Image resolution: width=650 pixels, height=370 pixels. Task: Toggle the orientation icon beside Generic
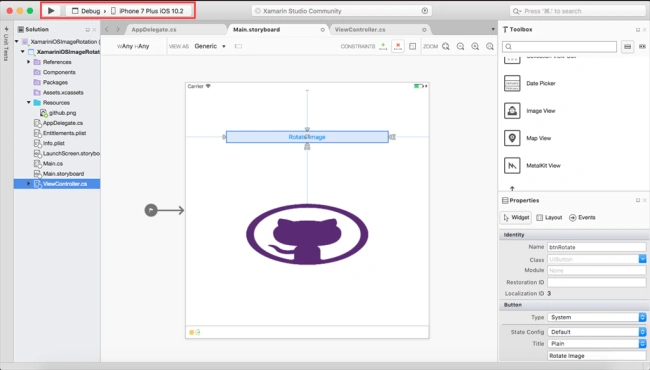coord(238,46)
